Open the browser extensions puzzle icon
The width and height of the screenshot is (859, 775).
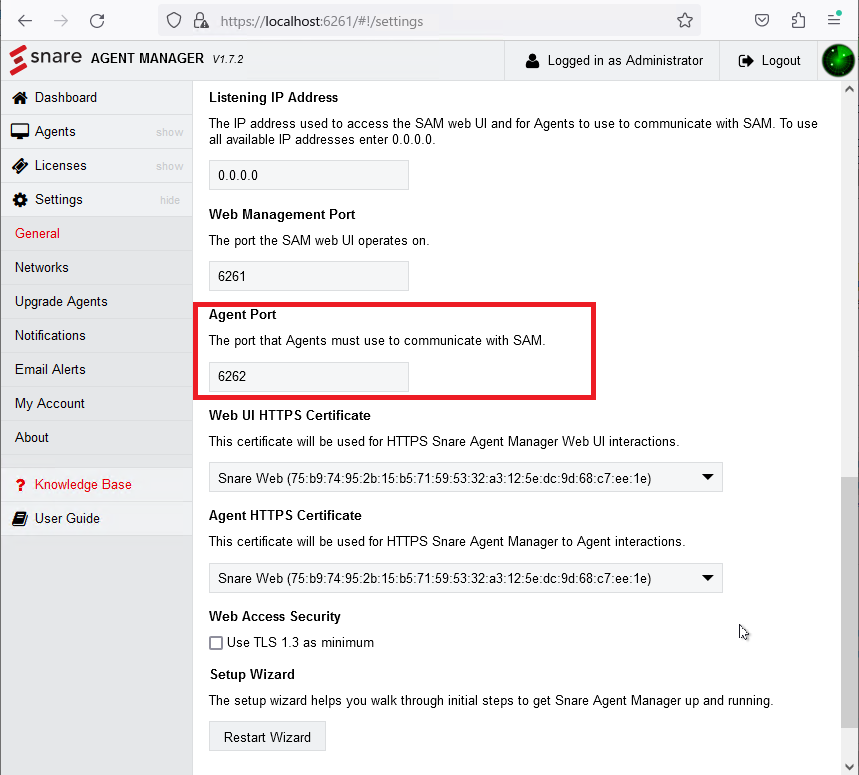[798, 21]
